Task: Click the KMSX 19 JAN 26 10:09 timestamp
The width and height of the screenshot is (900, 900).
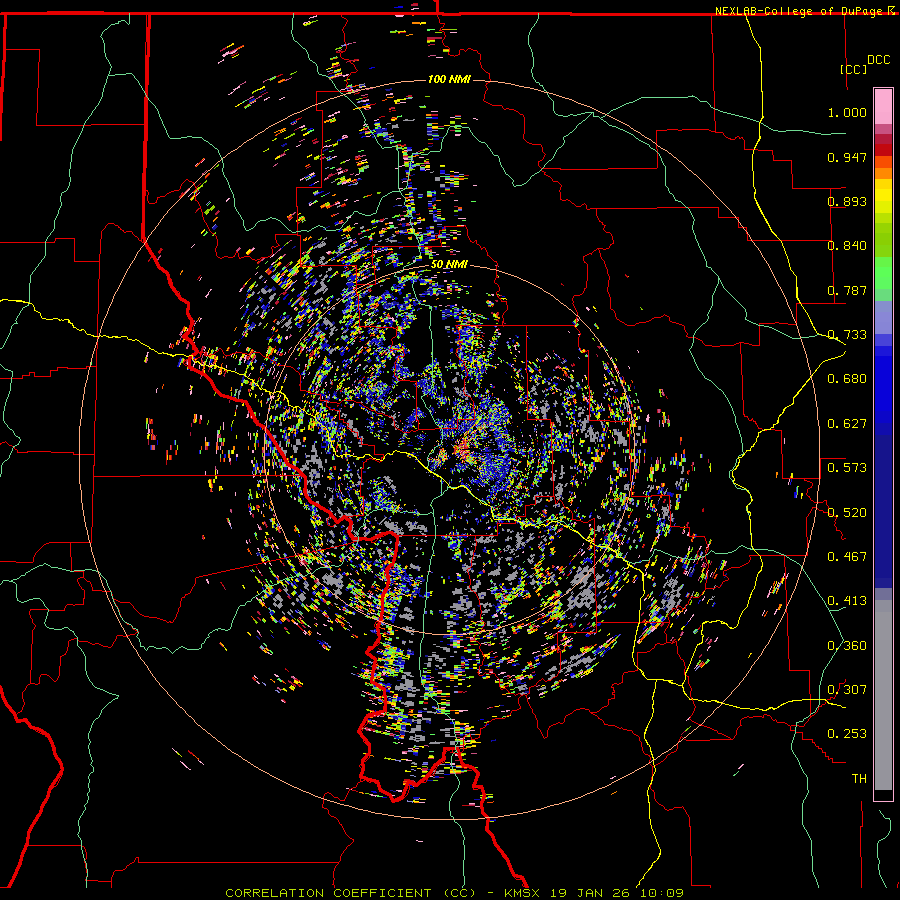Action: click(593, 893)
